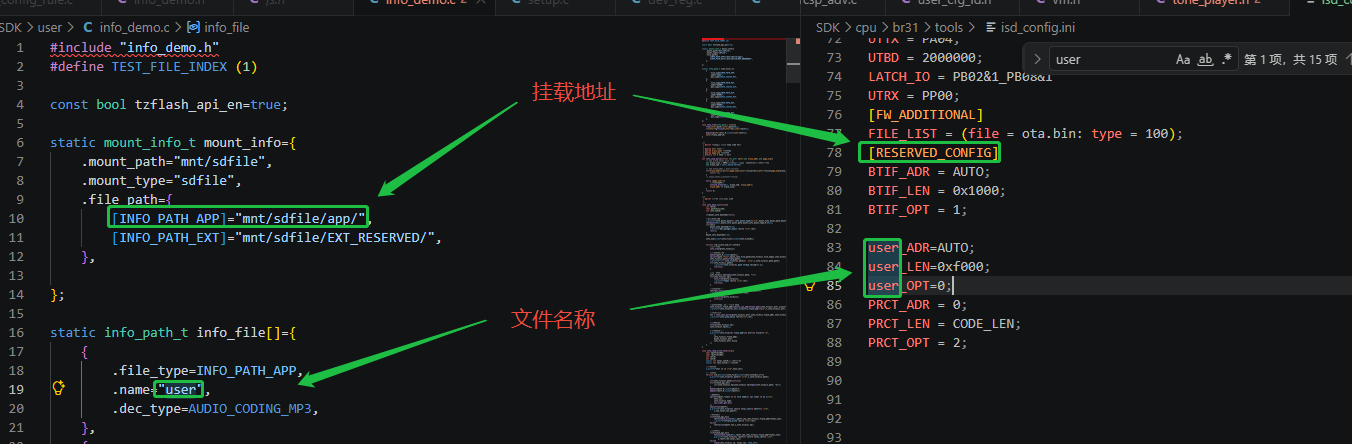Image resolution: width=1352 pixels, height=444 pixels.
Task: Toggle Match Case in find widget
Action: [1183, 59]
